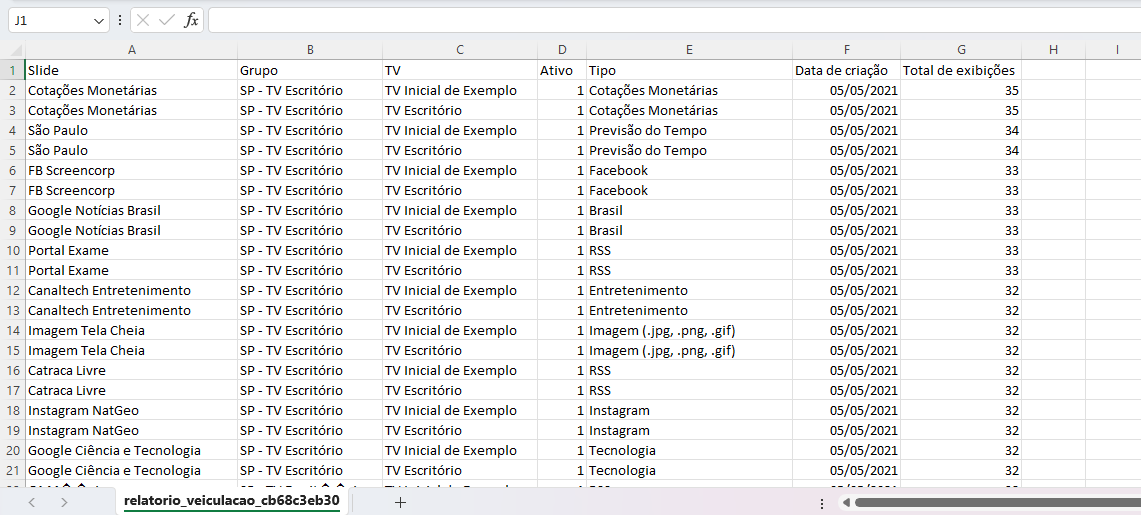
Task: Click 'Canaltech Entretenimento' in cell A12
Action: (109, 291)
